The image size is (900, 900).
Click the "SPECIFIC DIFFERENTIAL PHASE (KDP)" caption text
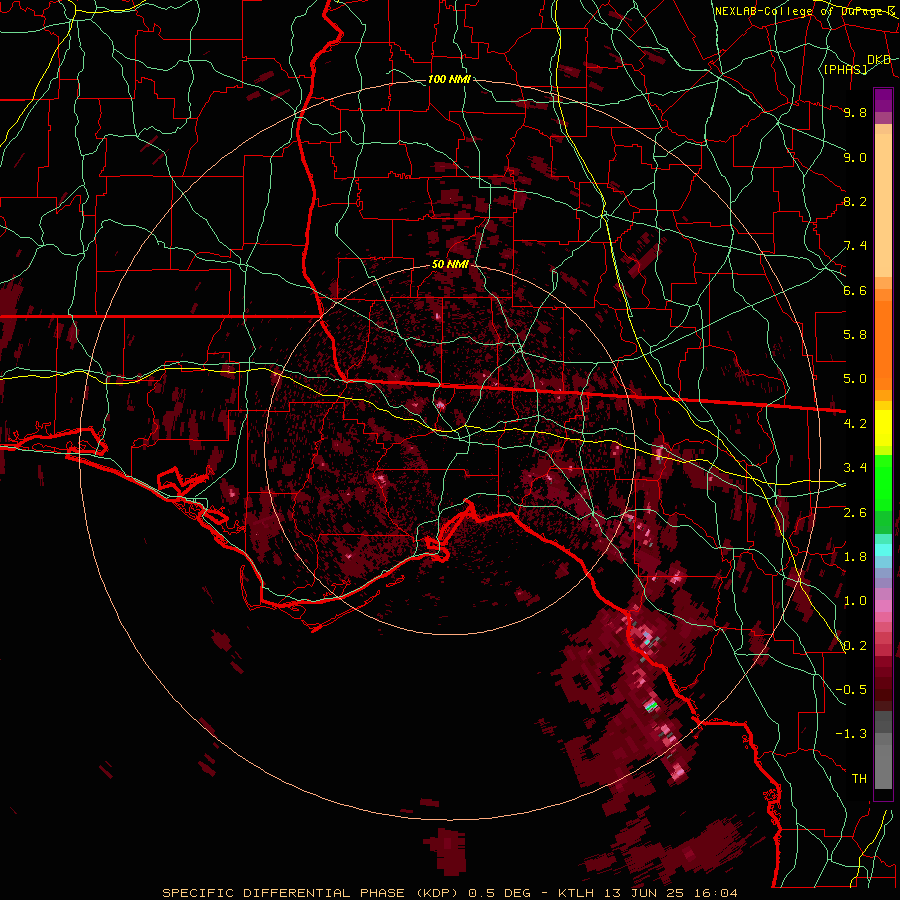coord(310,893)
